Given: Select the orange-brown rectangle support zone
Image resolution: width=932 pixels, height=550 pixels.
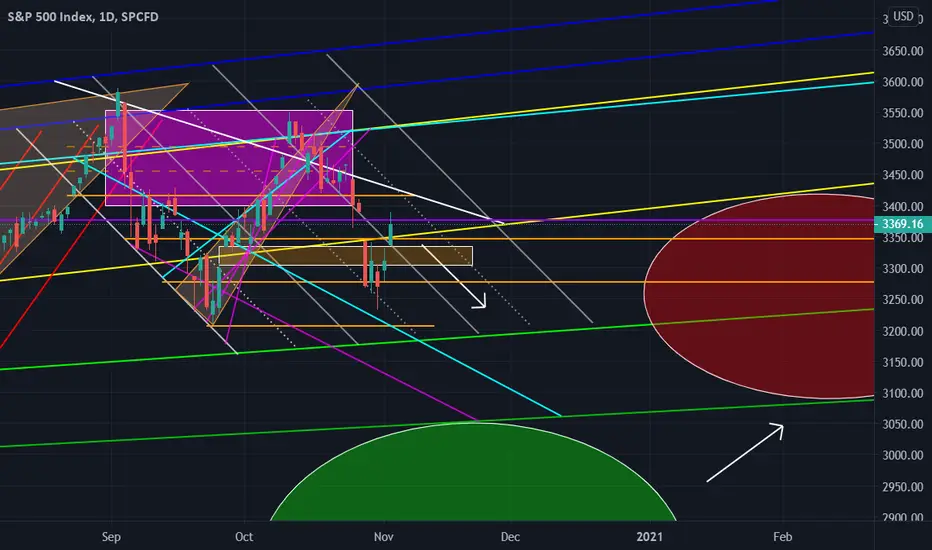Looking at the screenshot, I should pyautogui.click(x=345, y=256).
